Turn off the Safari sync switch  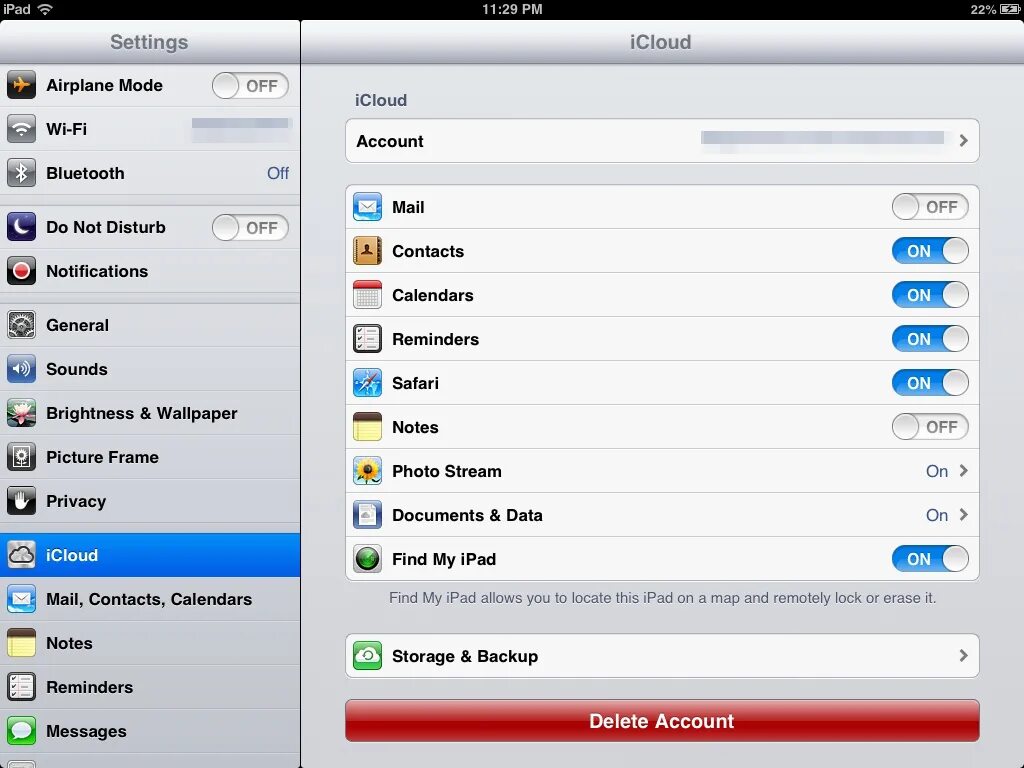[930, 383]
